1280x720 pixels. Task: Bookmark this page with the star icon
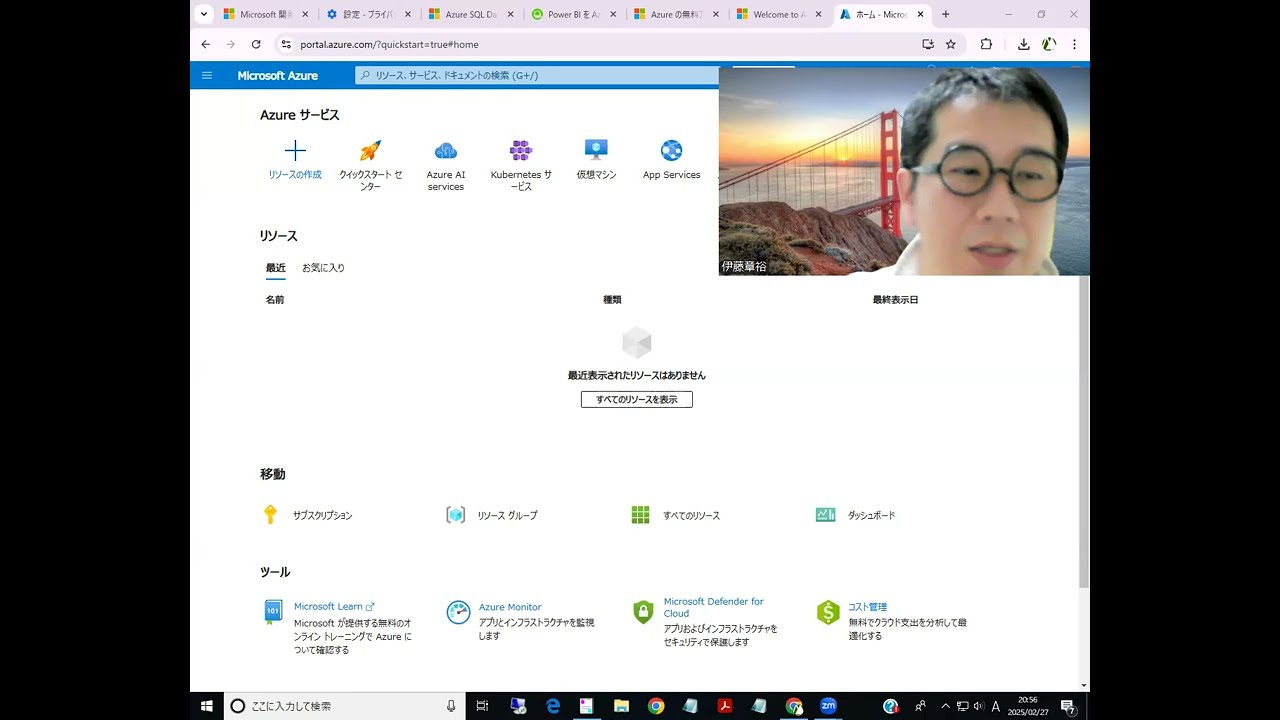click(951, 44)
